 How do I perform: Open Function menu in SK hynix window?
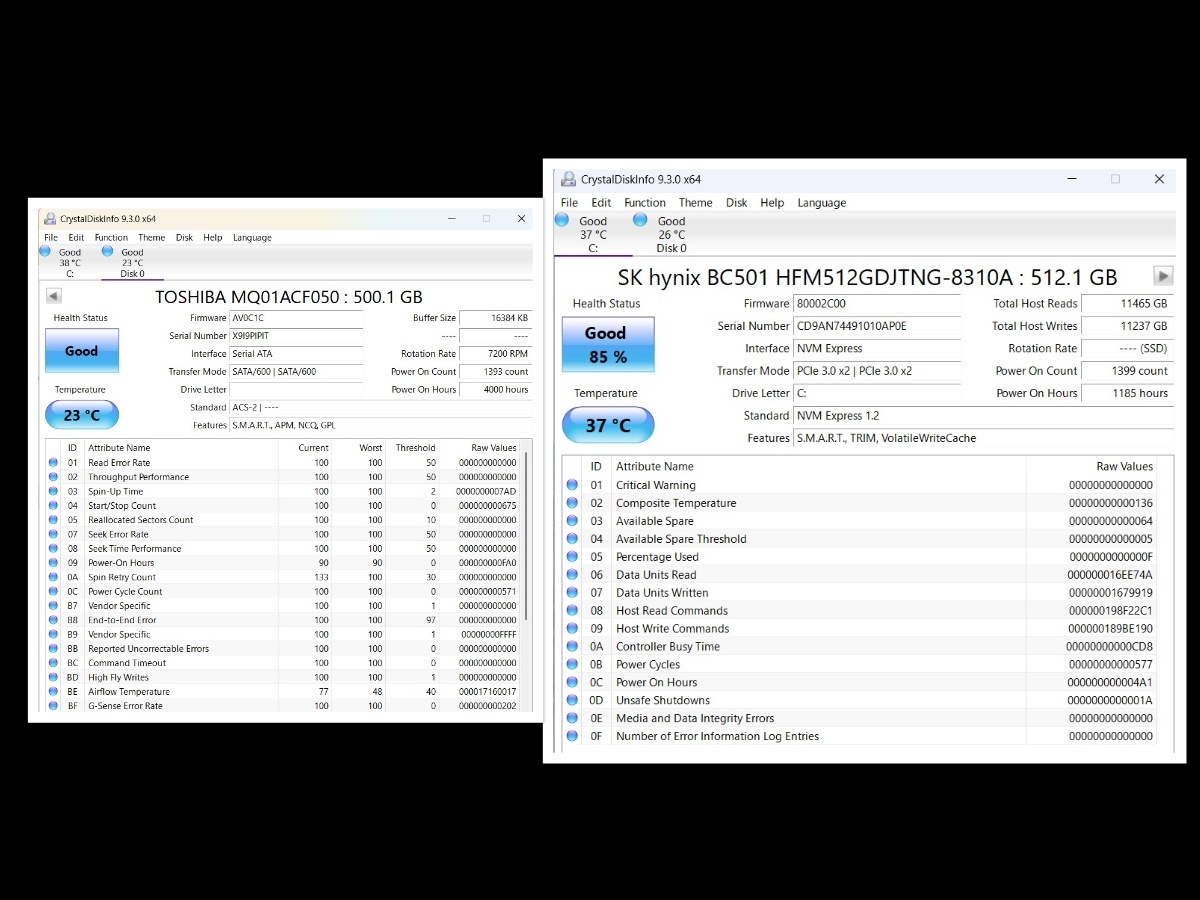[x=644, y=202]
